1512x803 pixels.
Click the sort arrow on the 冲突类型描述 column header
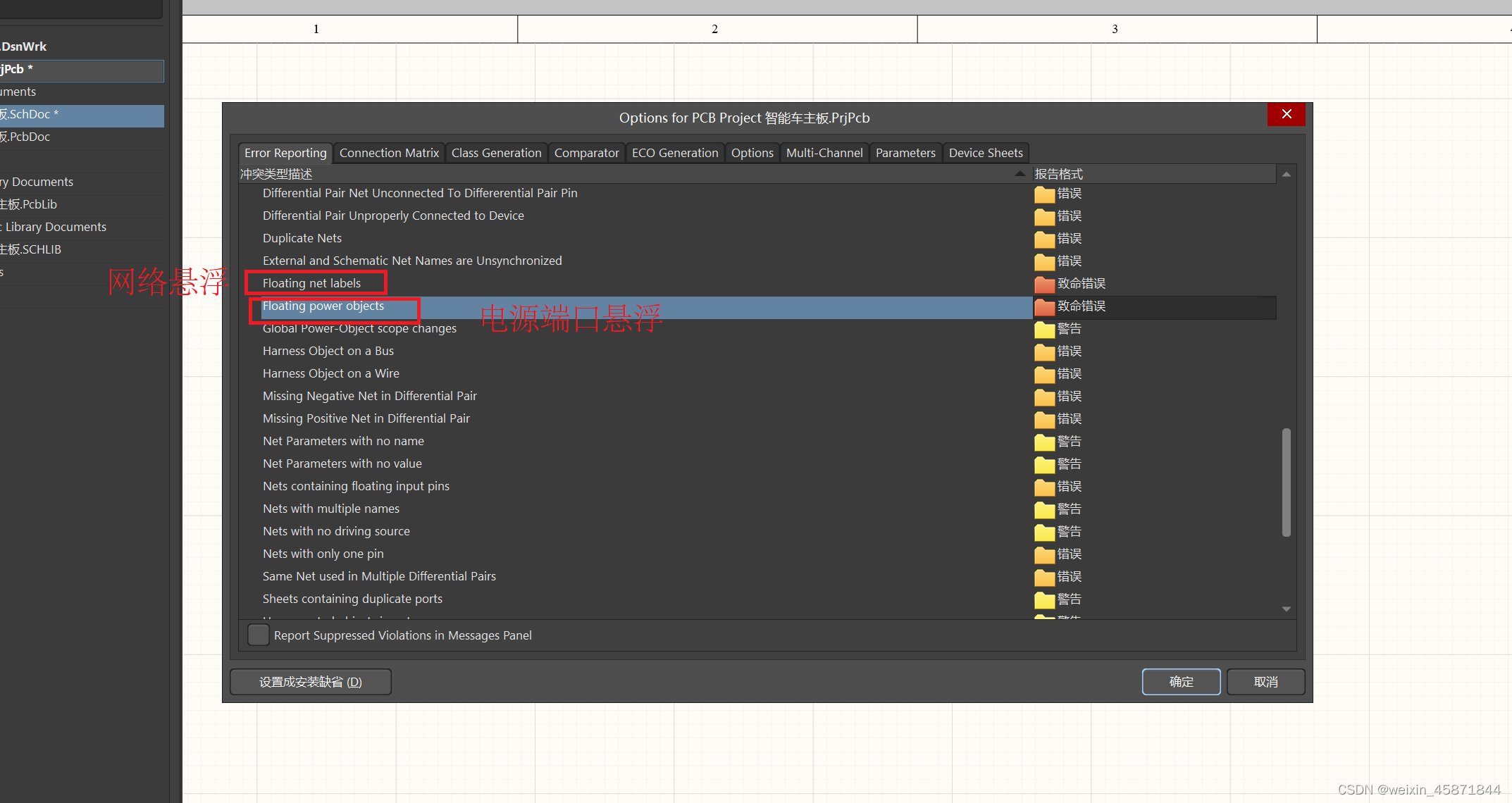pos(1020,173)
